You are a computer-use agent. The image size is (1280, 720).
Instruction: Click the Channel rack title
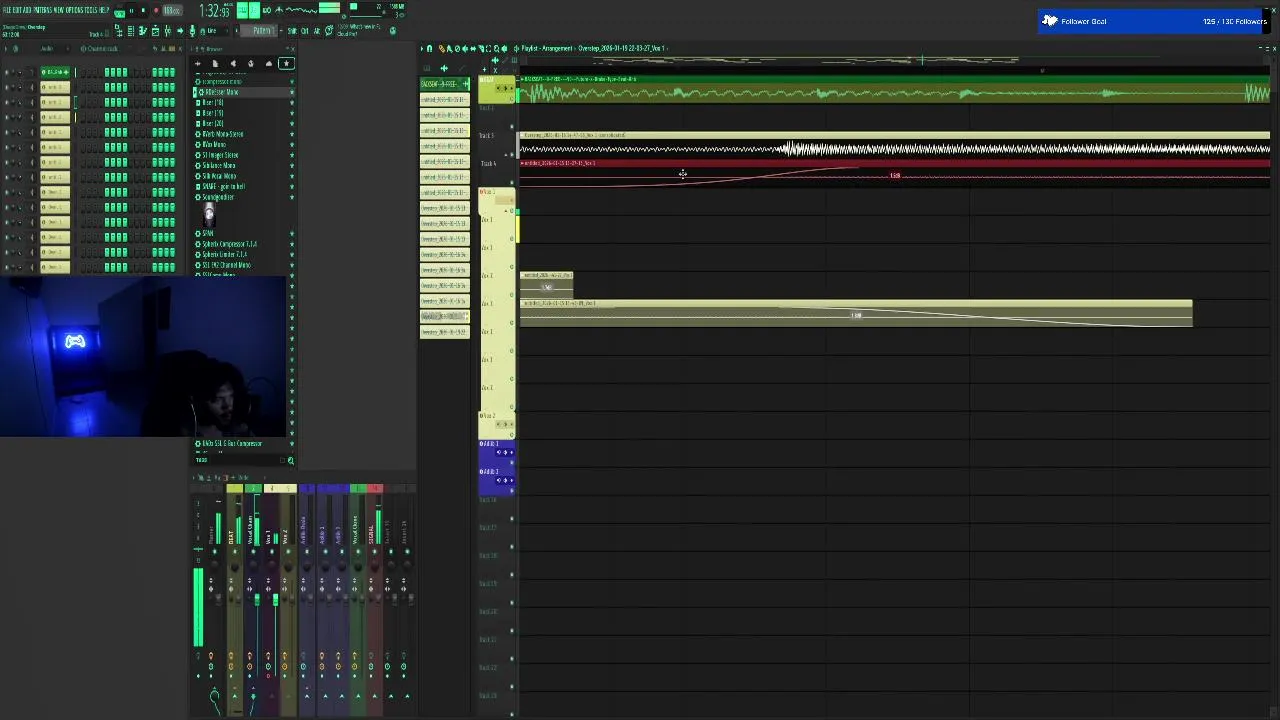(x=102, y=49)
